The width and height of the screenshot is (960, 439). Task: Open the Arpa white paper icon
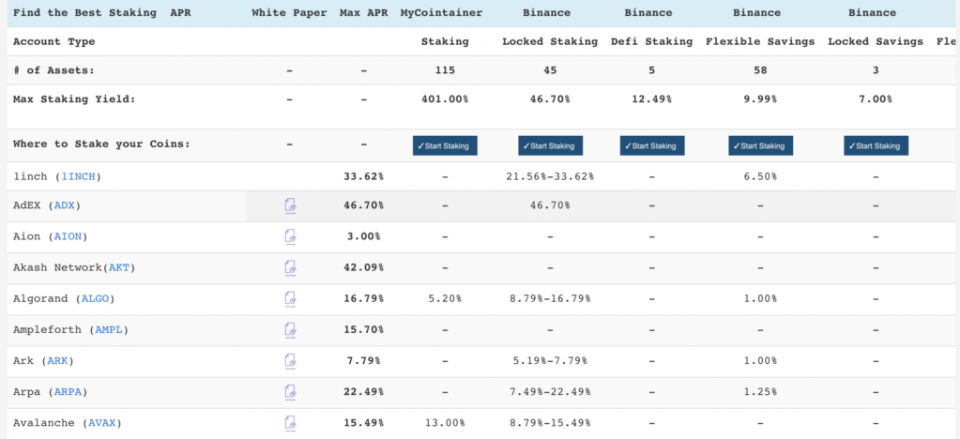point(290,392)
